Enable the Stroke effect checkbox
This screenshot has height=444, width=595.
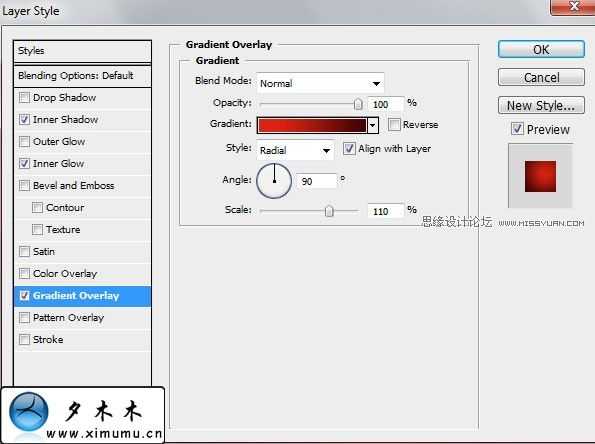coord(24,339)
